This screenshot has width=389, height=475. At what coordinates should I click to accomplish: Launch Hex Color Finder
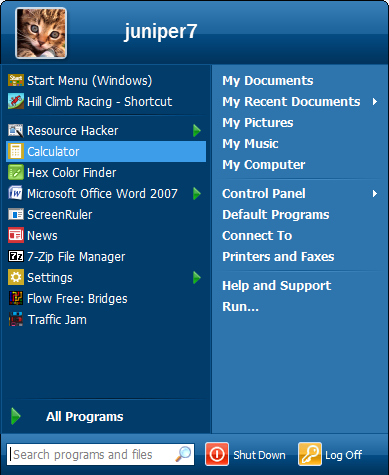click(106, 172)
